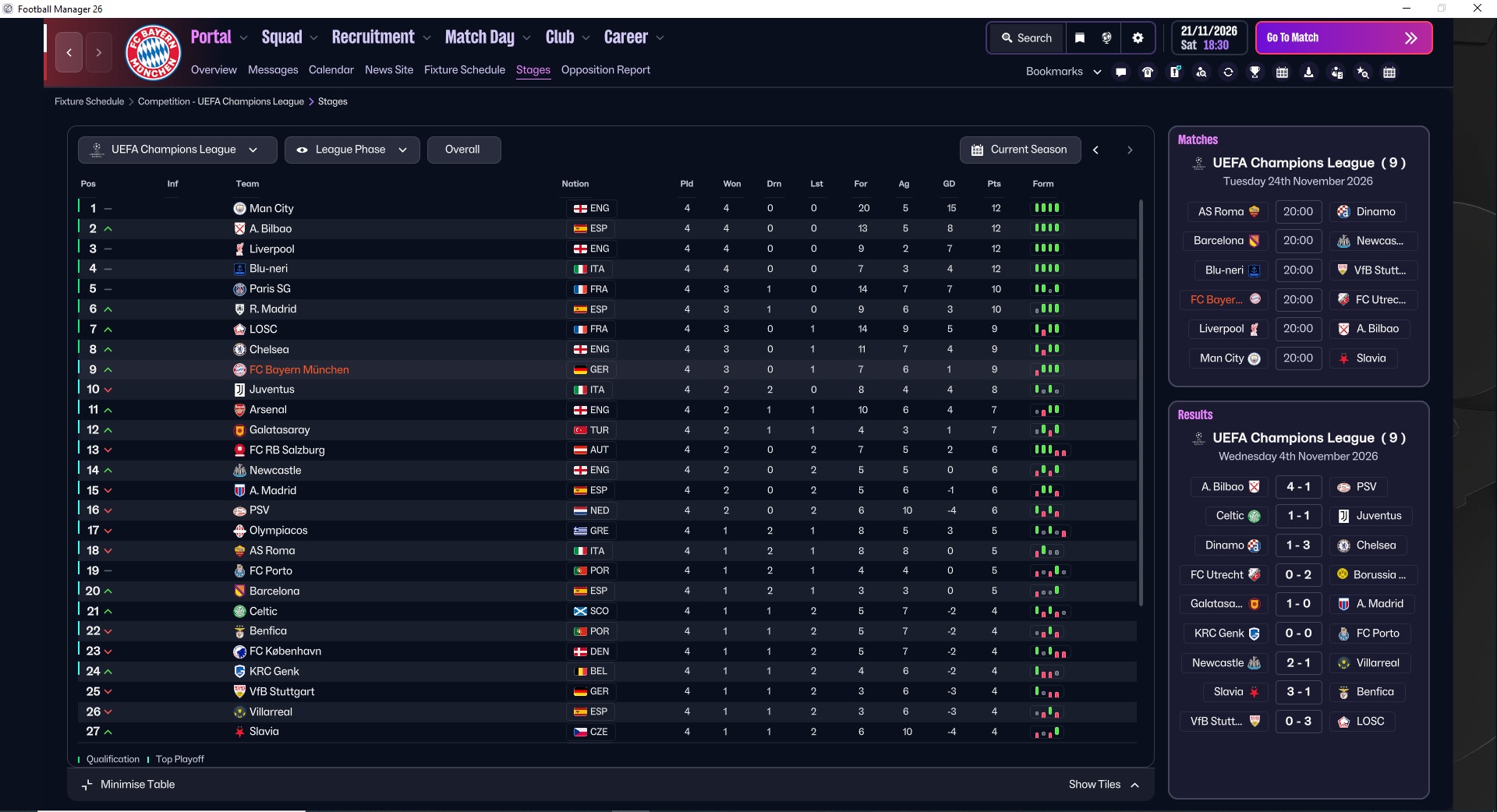Switch to the Overview tab

[x=214, y=70]
